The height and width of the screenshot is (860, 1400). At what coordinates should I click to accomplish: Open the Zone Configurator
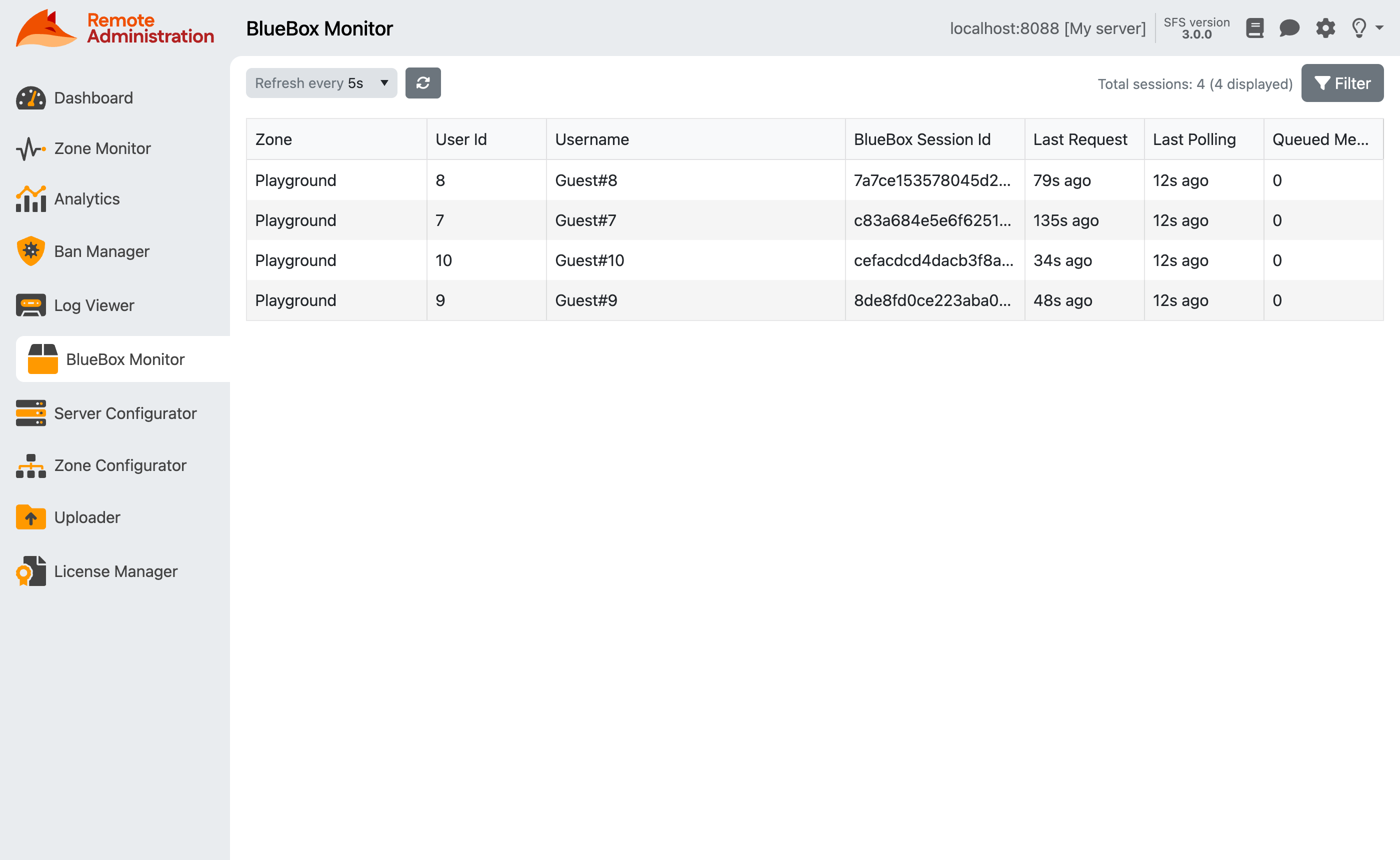[x=120, y=465]
